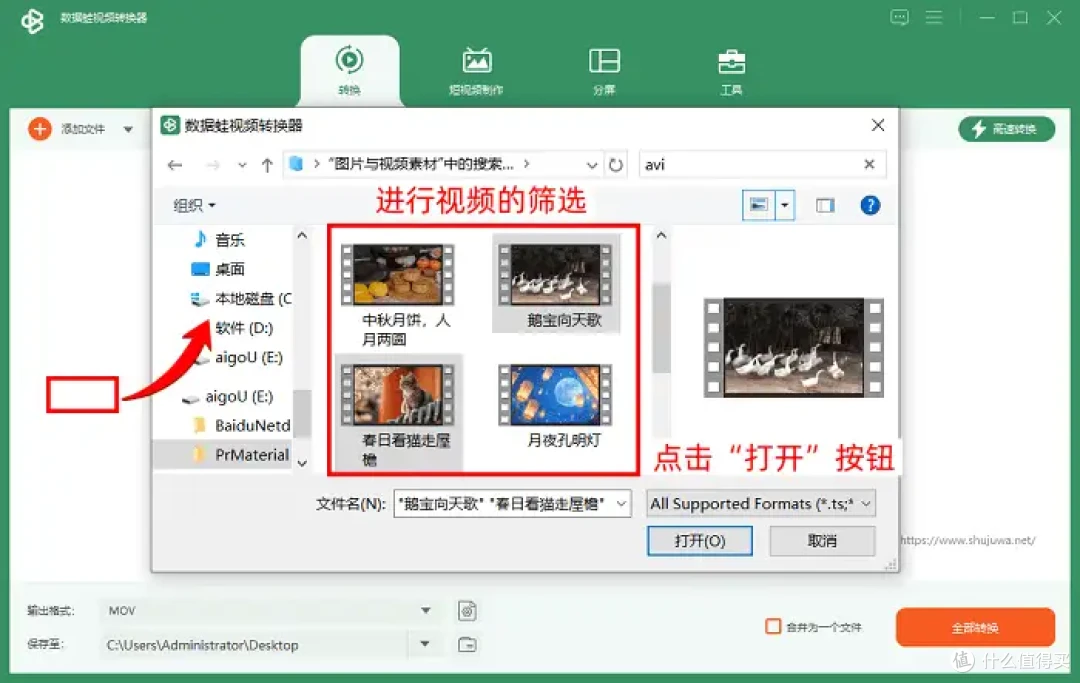1080x683 pixels.
Task: Open the hamburger menu in title bar
Action: tap(933, 17)
